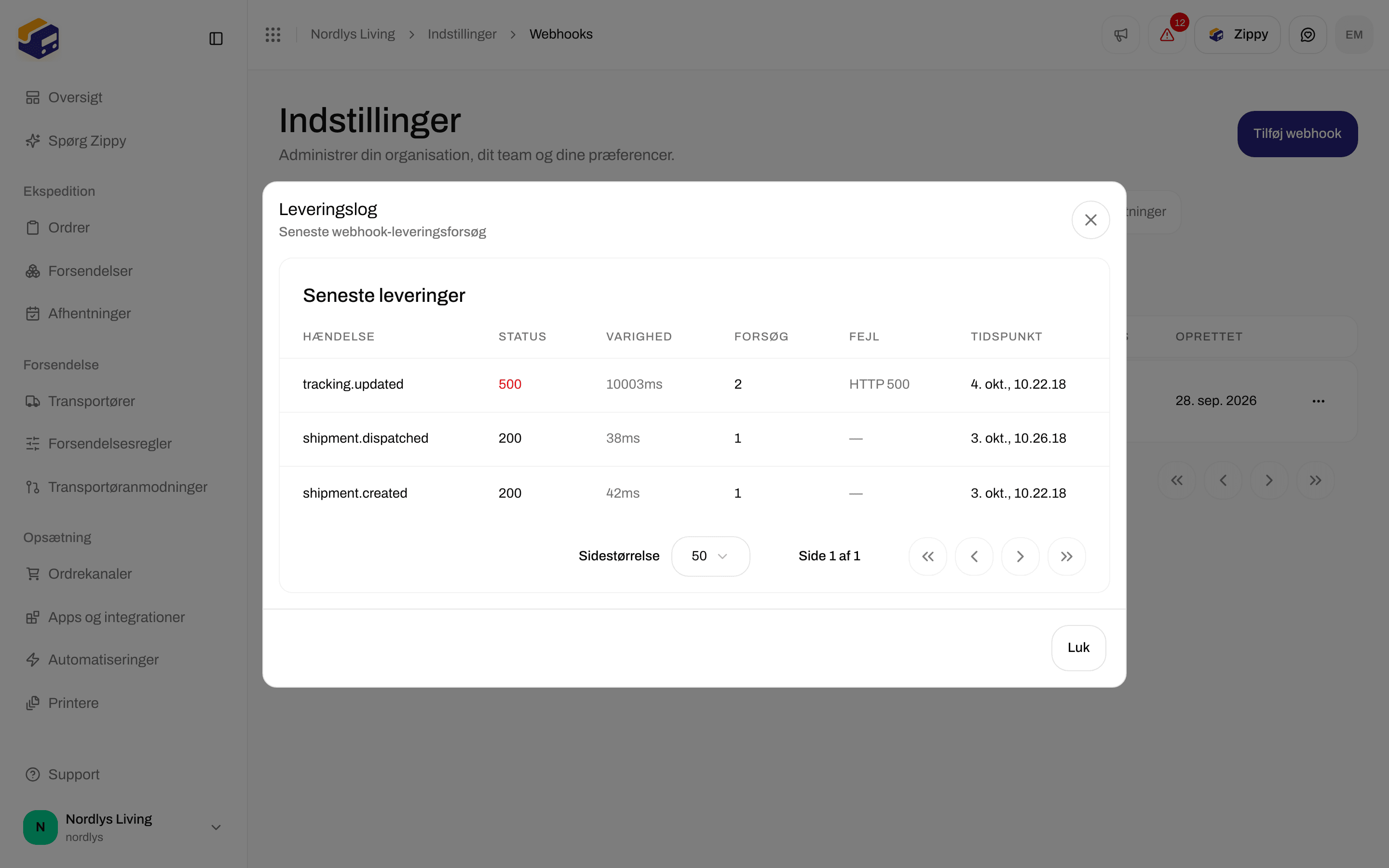Screen dimensions: 1389x868
Task: Open Forsendelsesregler in the sidebar
Action: click(x=123, y=444)
